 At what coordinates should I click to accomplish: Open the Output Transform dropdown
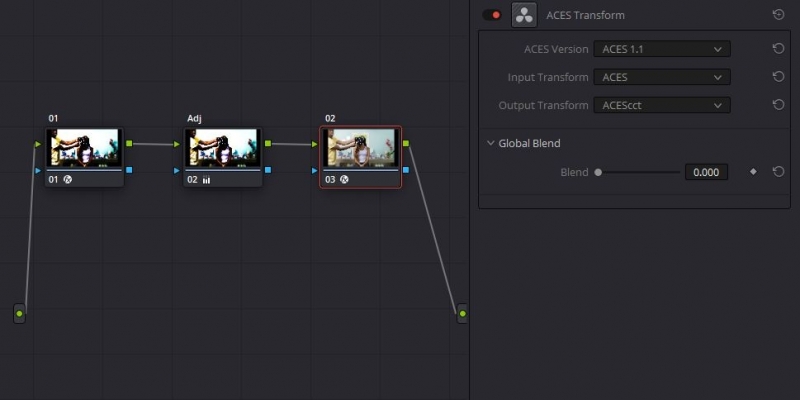coord(661,105)
